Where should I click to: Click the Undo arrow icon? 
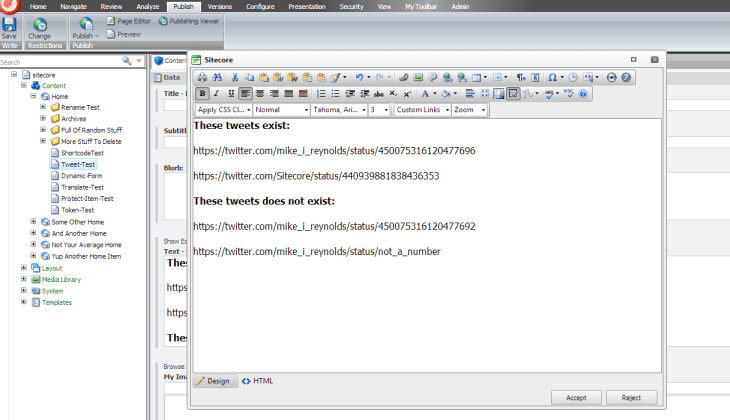pyautogui.click(x=358, y=77)
